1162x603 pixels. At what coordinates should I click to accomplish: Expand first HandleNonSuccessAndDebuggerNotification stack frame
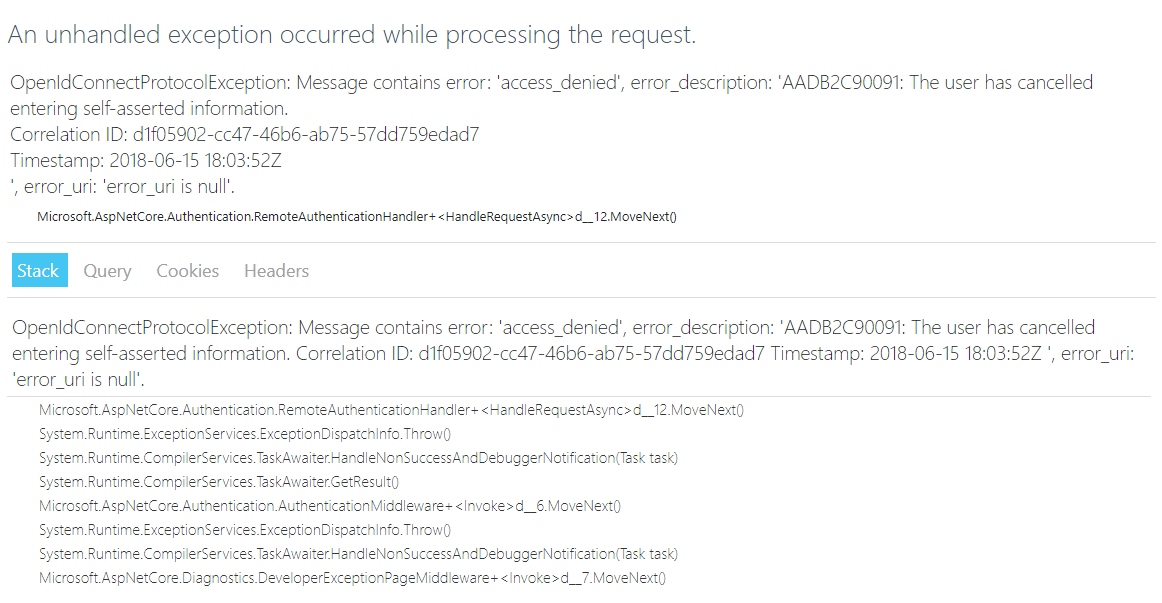coord(358,458)
